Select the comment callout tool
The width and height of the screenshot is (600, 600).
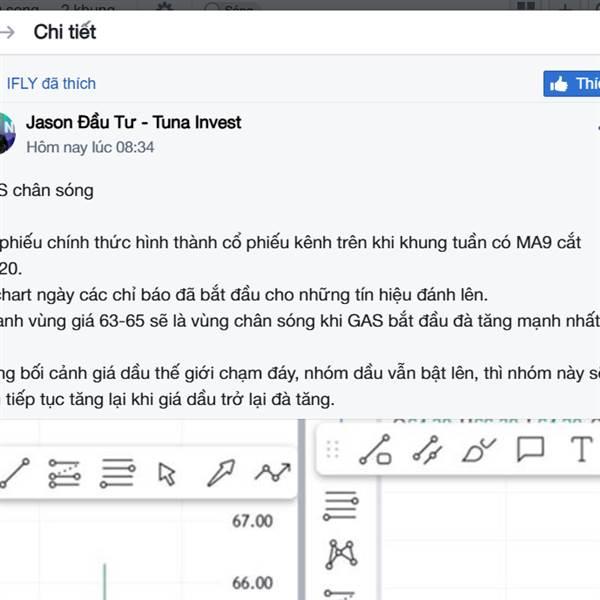pos(530,449)
